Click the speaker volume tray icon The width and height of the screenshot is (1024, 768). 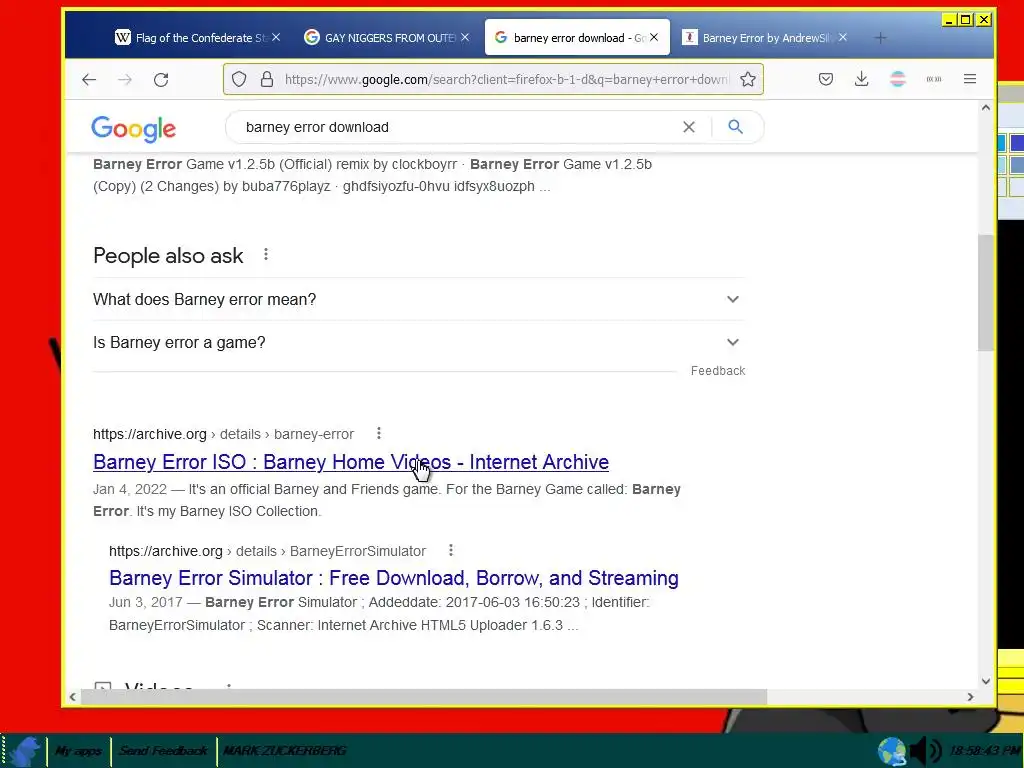click(x=925, y=751)
